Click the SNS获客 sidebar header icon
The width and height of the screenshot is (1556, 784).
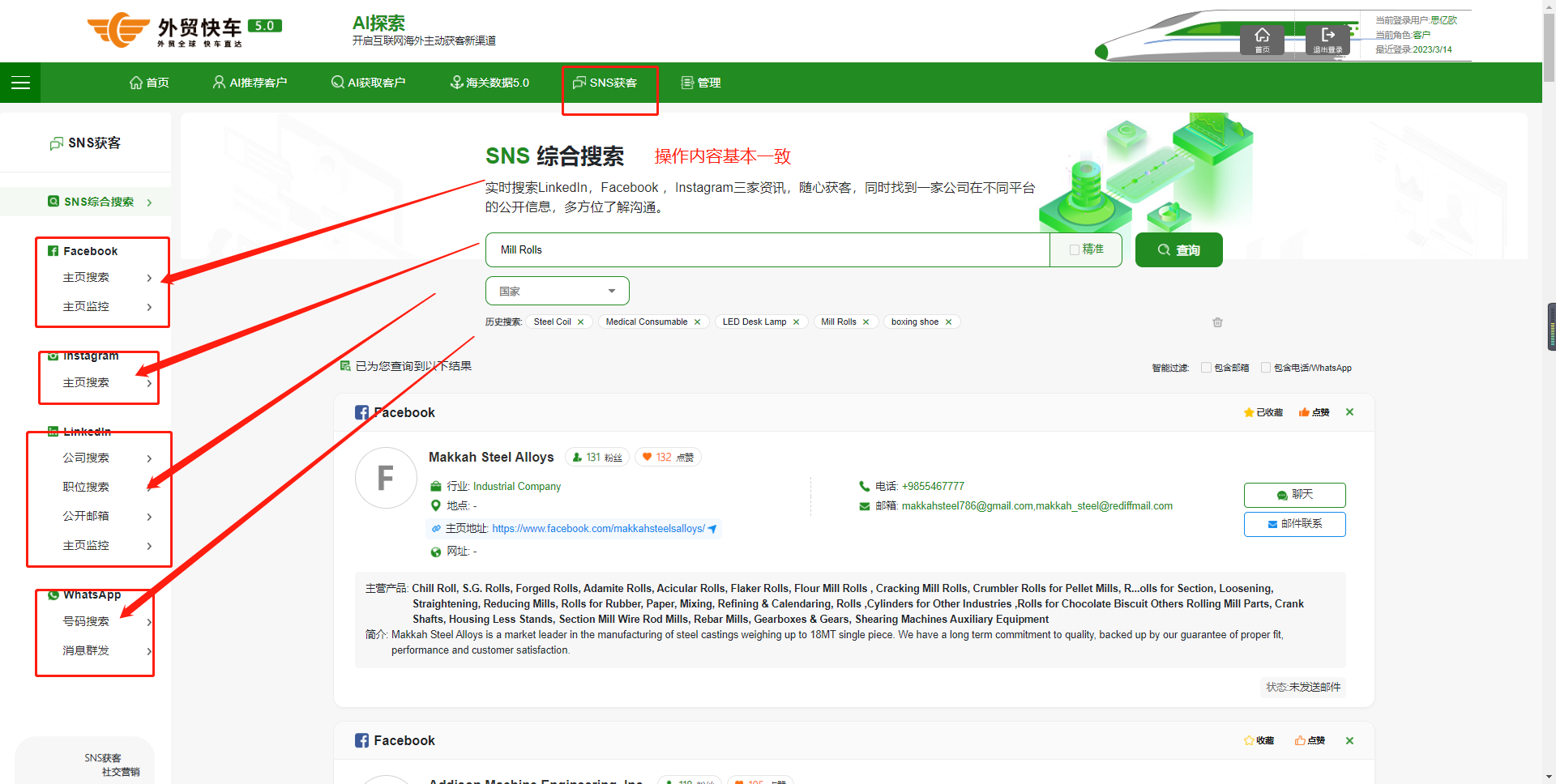pos(56,143)
